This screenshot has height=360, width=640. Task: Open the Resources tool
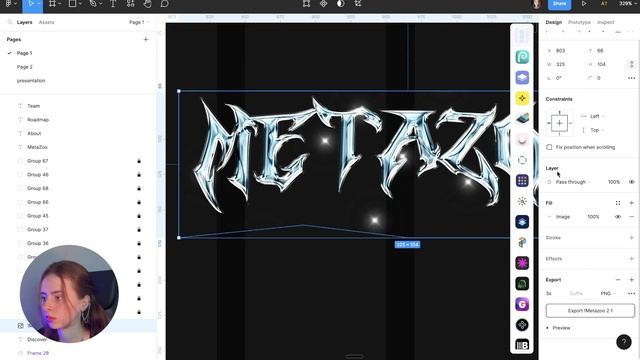130,4
